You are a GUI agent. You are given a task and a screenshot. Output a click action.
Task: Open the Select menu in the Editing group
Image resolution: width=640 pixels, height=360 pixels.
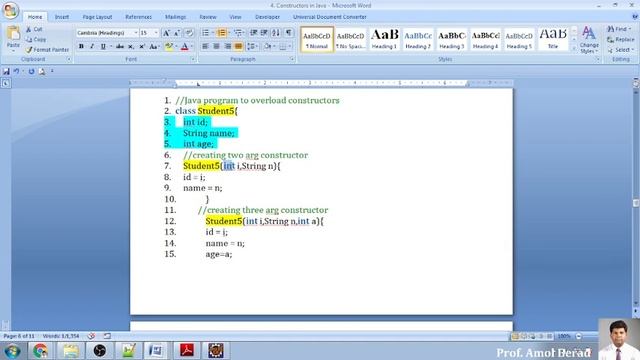click(x=620, y=50)
